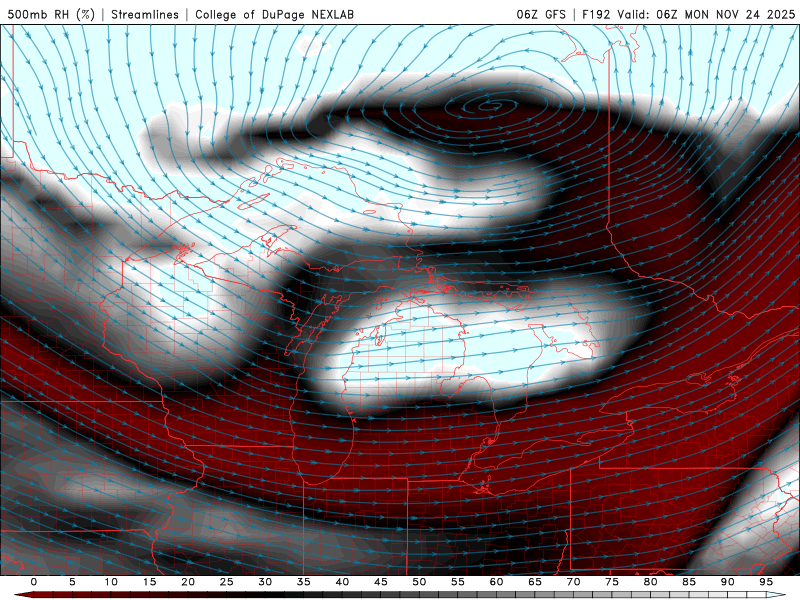Select the colorbar value '10'
The height and width of the screenshot is (600, 800).
click(x=111, y=582)
